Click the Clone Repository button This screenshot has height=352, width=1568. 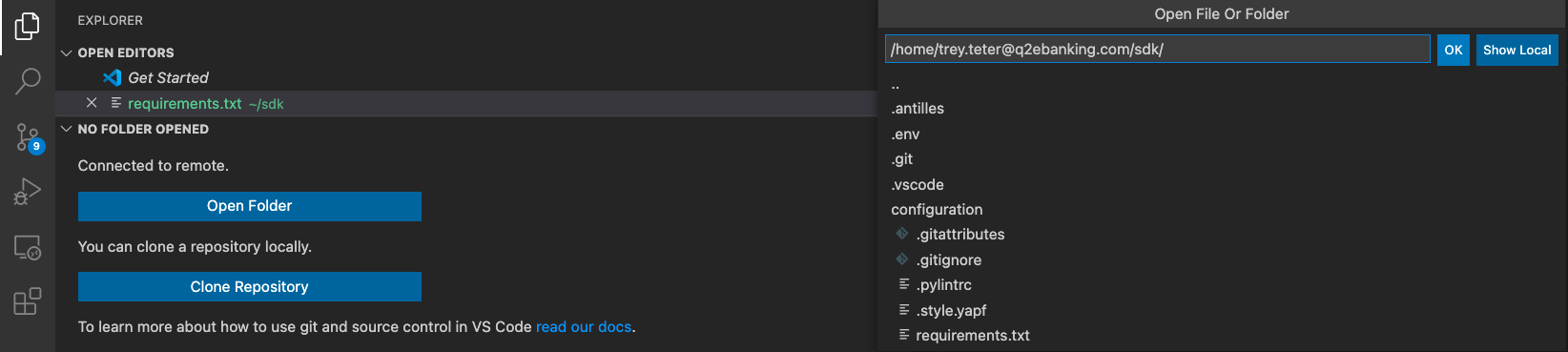(250, 286)
